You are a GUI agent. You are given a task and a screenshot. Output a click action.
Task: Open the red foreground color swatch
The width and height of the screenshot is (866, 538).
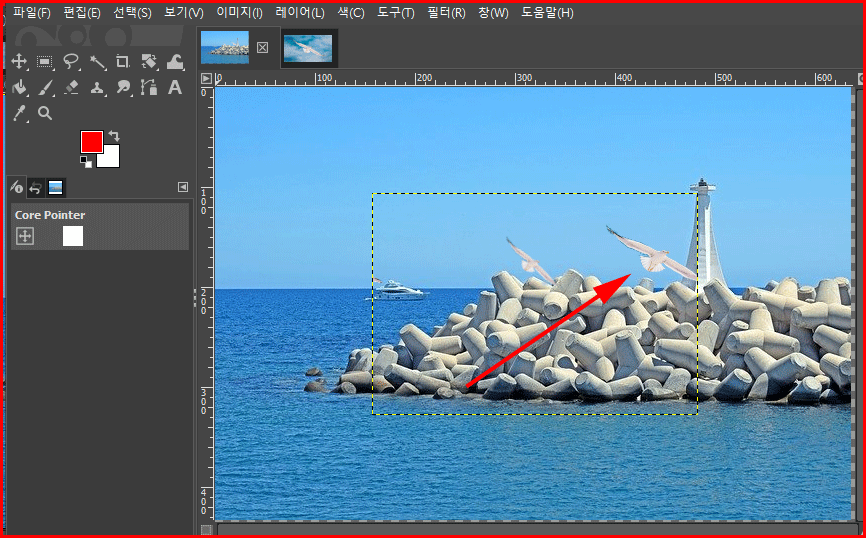click(92, 142)
